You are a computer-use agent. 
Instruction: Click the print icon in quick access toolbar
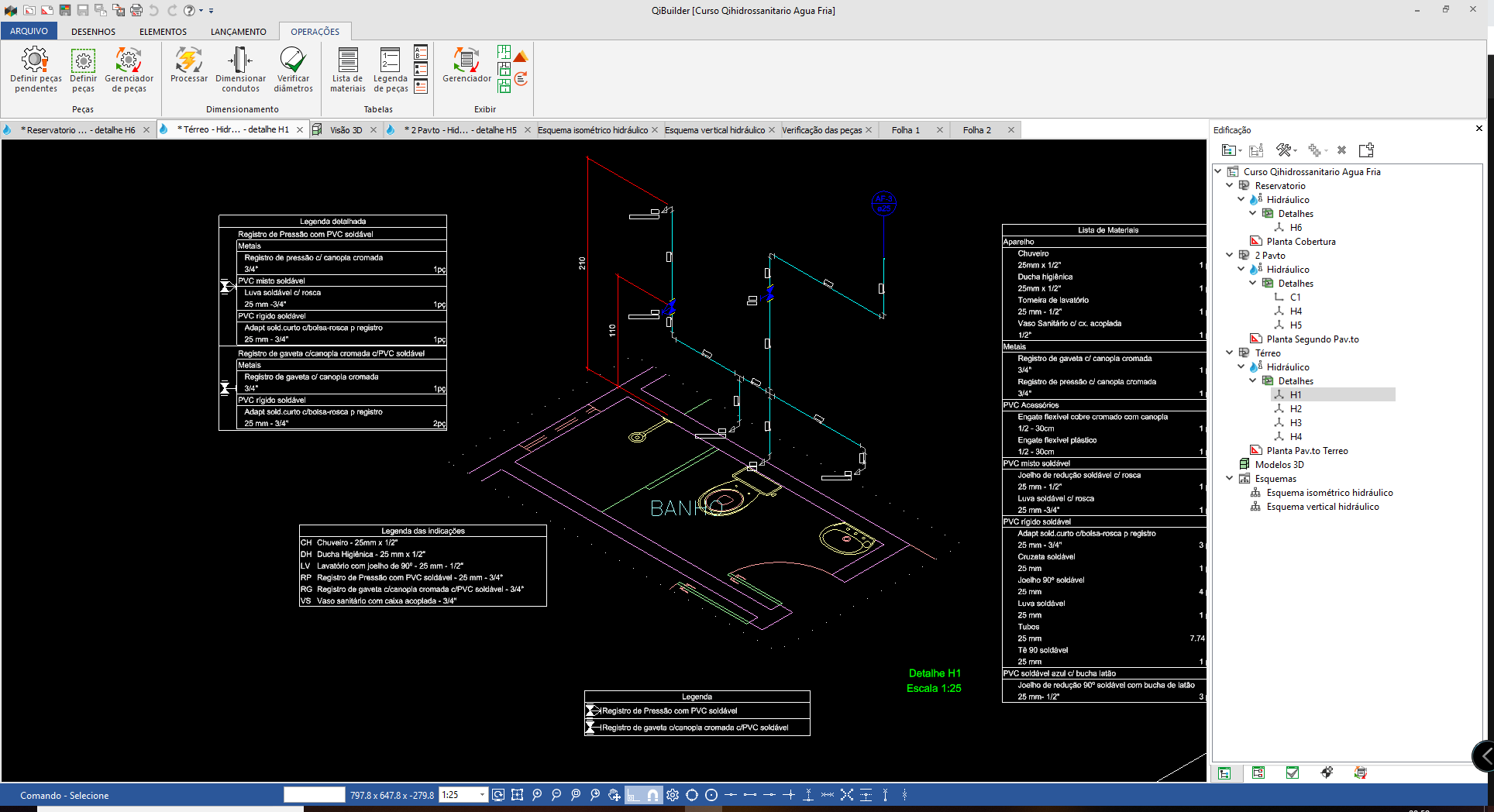tap(136, 10)
